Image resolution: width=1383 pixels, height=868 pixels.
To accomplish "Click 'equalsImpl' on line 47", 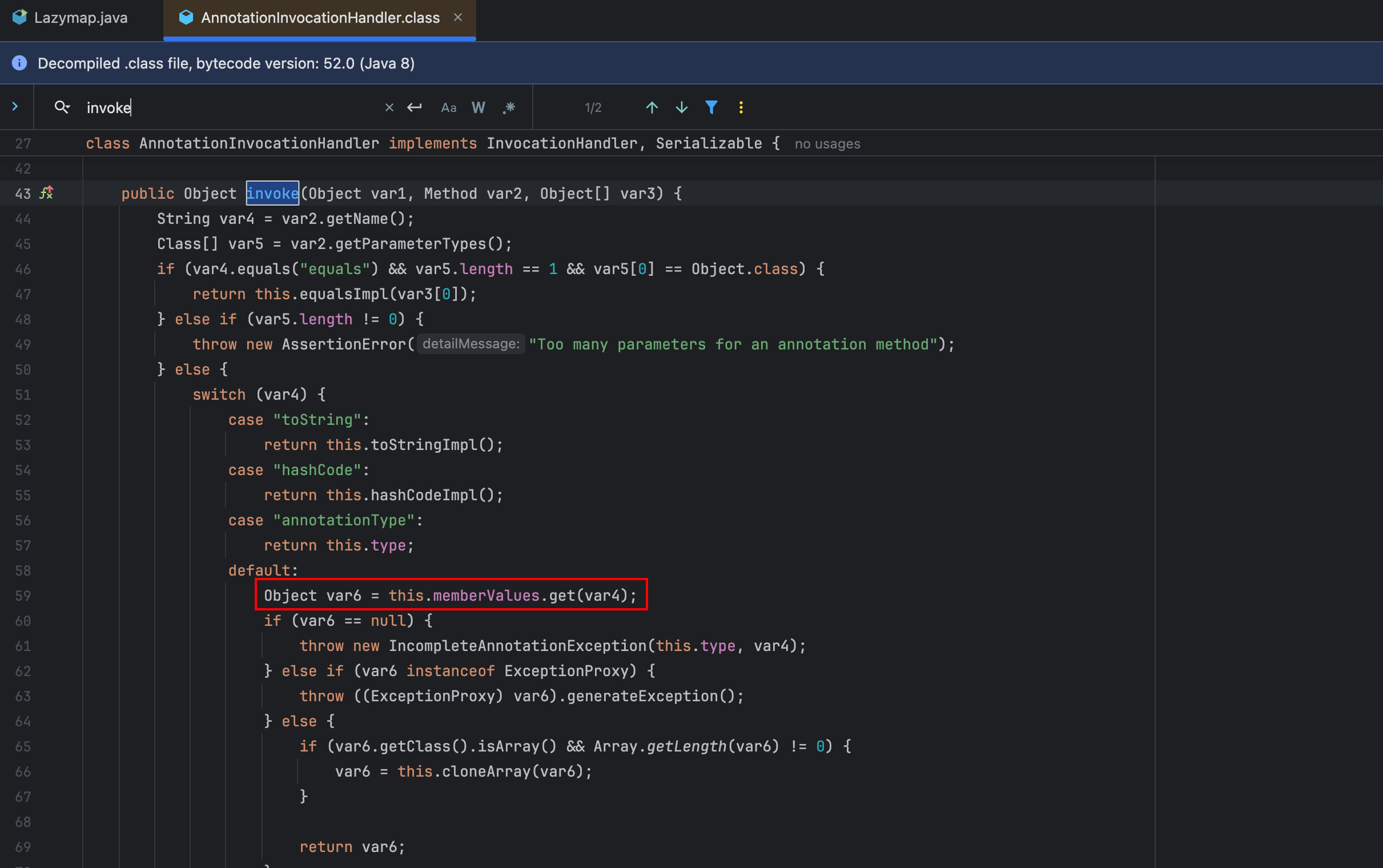I will [344, 295].
